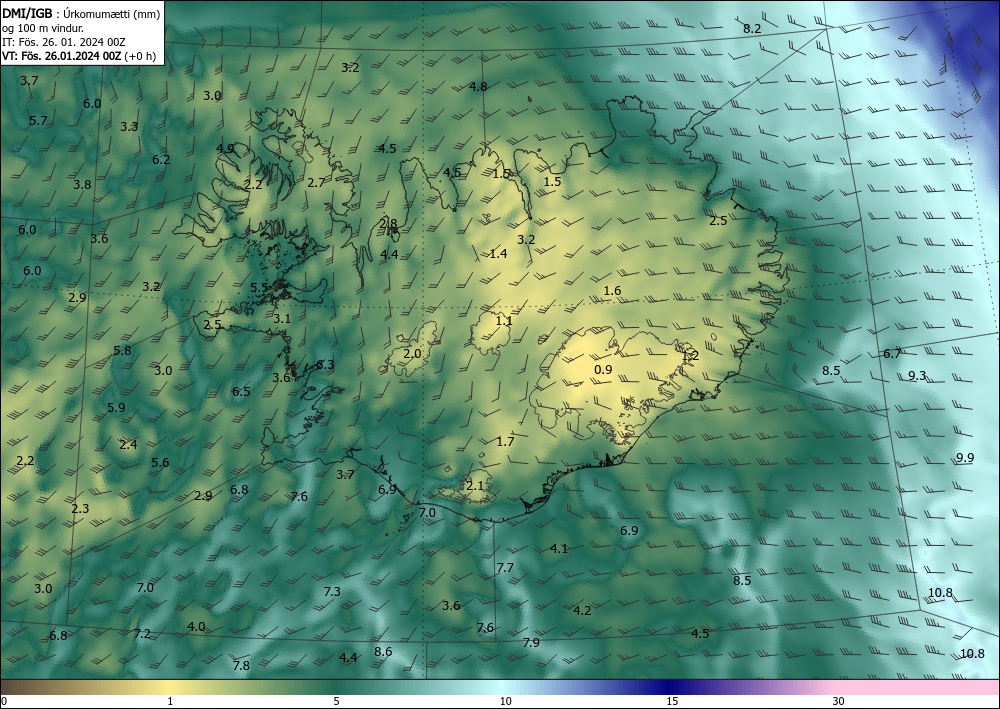Image resolution: width=1000 pixels, height=709 pixels.
Task: Click the colour scale tick label 10
Action: pyautogui.click(x=505, y=701)
